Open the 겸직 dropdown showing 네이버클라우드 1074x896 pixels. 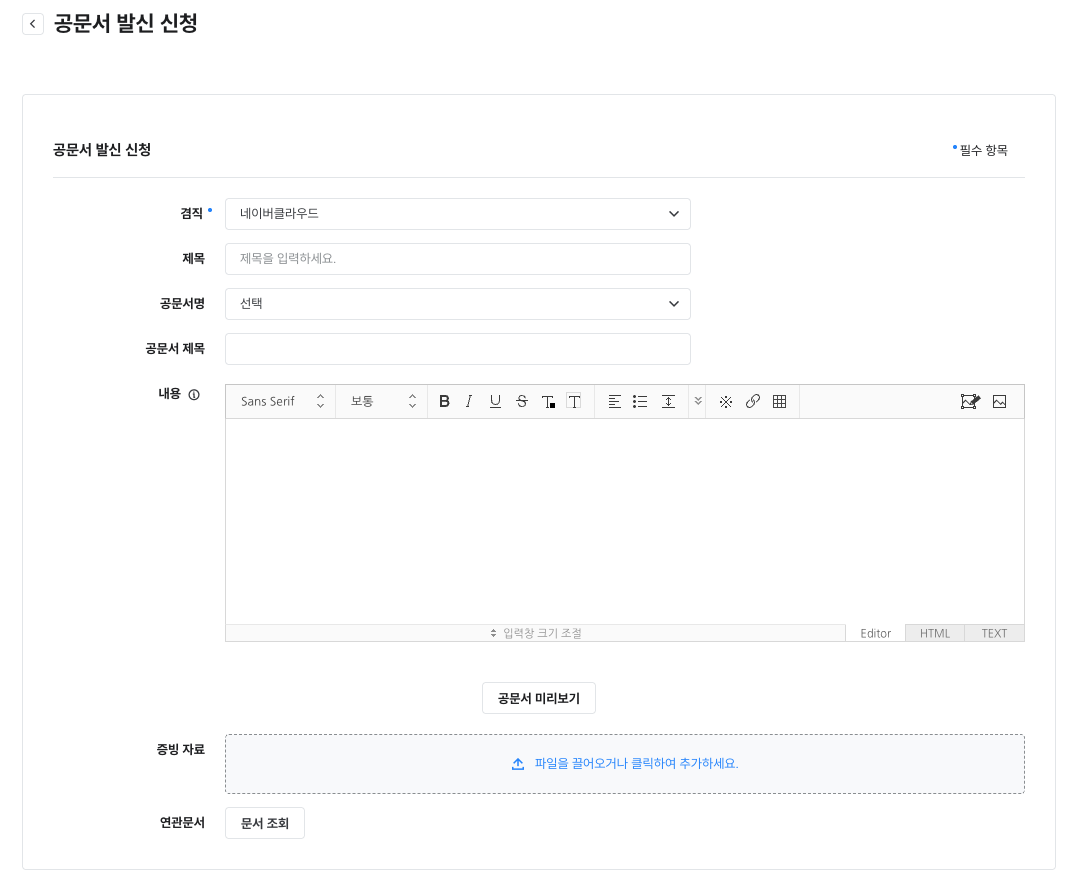pyautogui.click(x=458, y=214)
